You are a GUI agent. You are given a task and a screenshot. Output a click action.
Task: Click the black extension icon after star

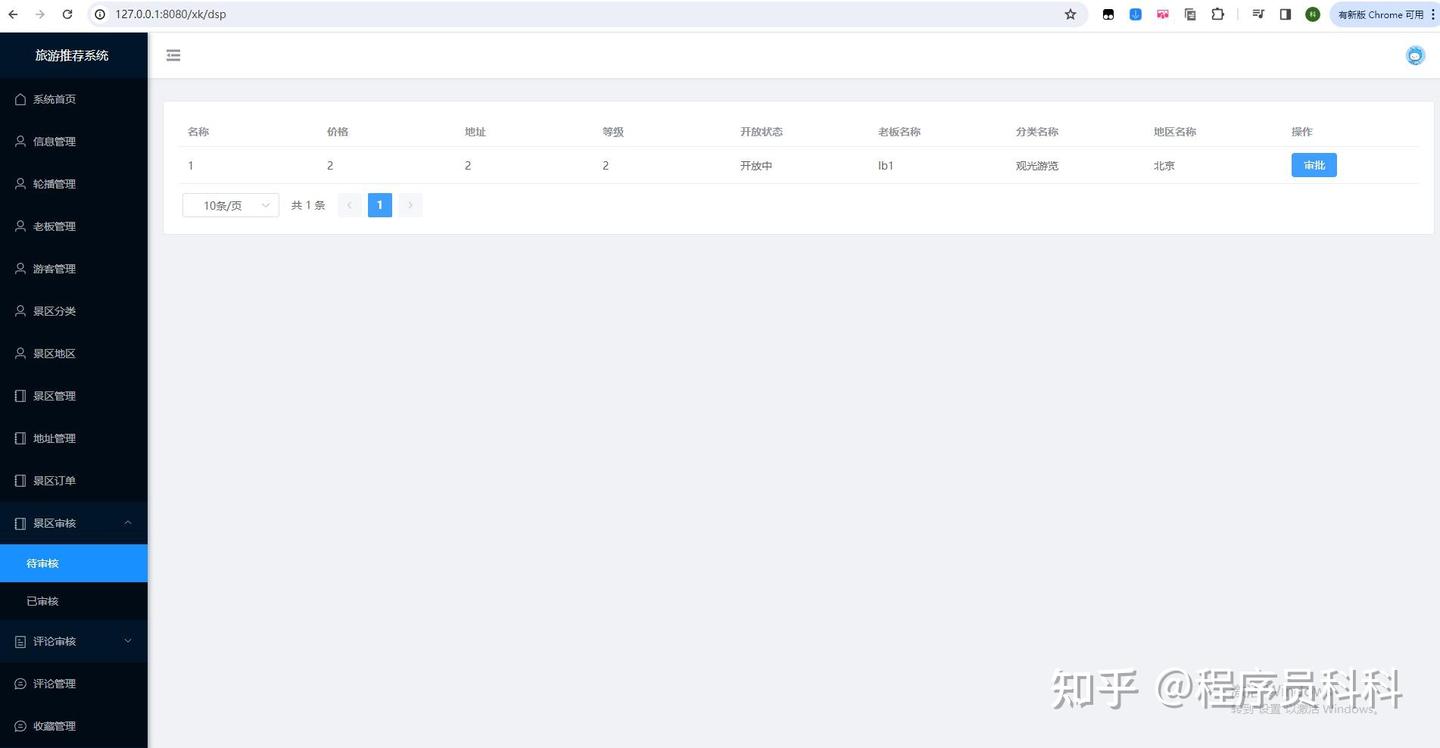1108,14
